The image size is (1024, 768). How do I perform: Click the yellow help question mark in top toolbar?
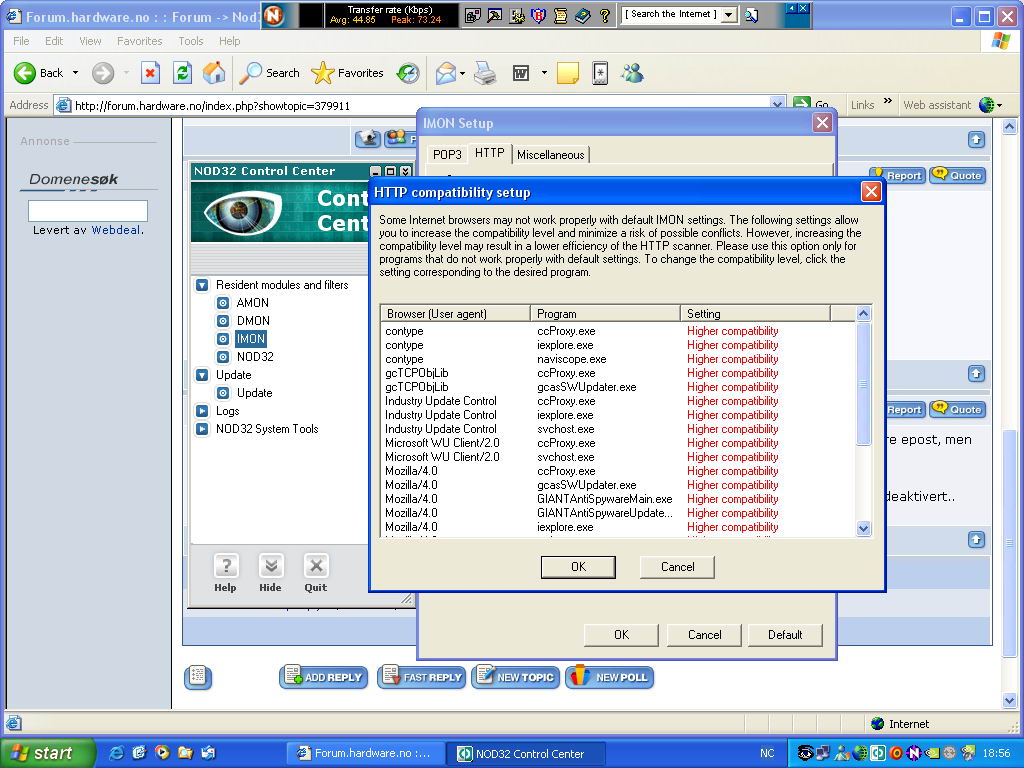coord(605,16)
